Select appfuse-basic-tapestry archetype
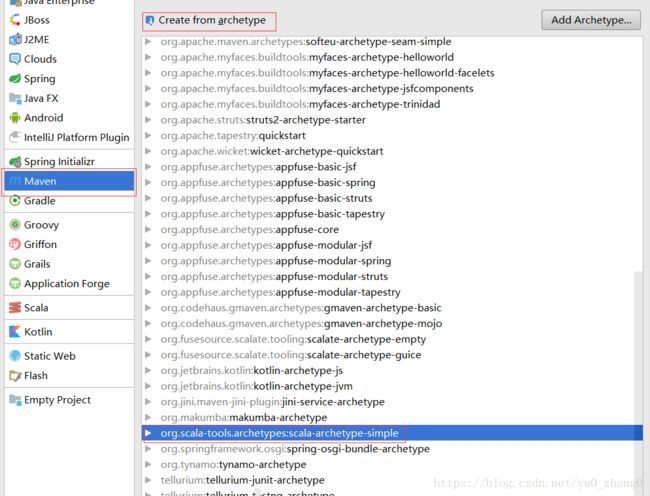The image size is (650, 496). pos(392,214)
